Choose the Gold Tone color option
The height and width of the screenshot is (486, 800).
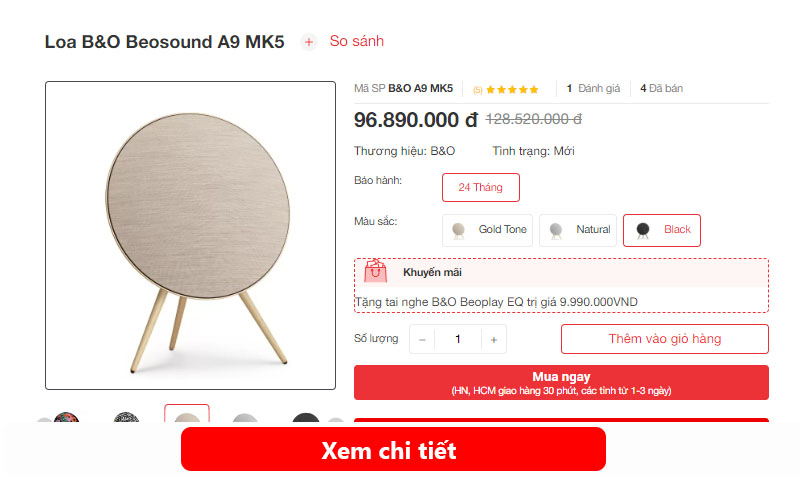(x=487, y=230)
